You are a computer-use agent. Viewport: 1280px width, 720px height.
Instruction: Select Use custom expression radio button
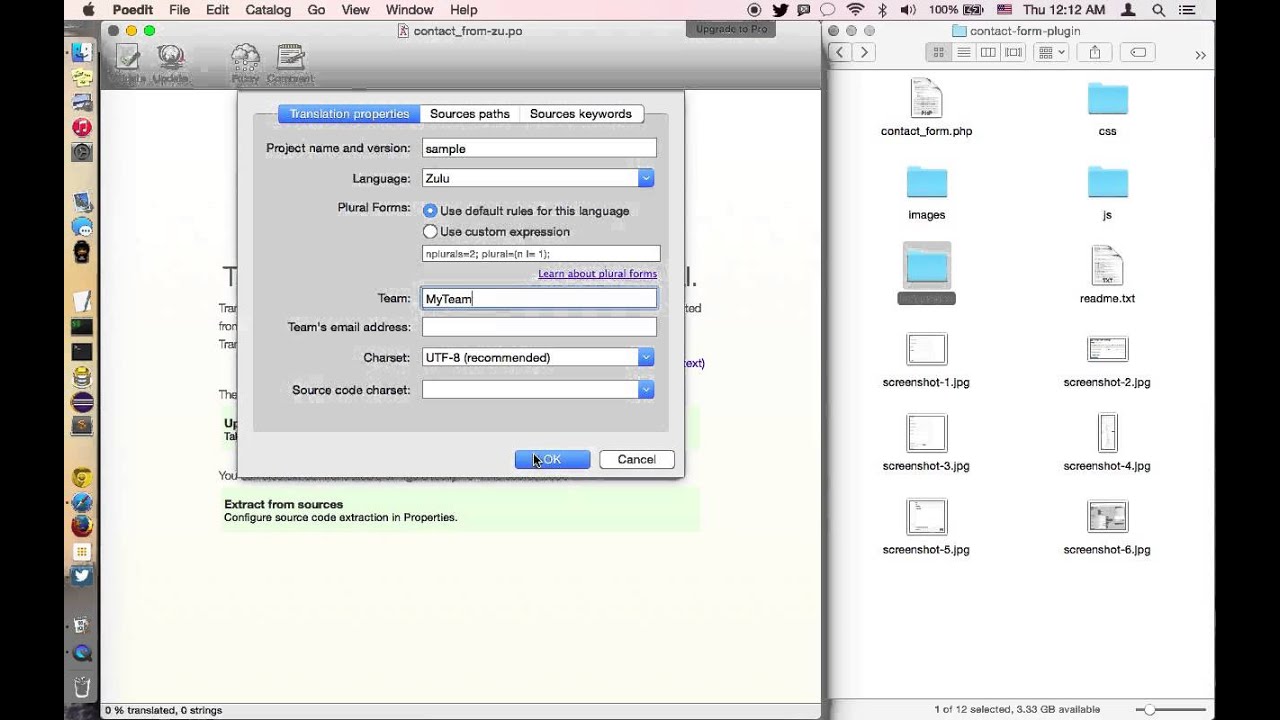pyautogui.click(x=430, y=232)
